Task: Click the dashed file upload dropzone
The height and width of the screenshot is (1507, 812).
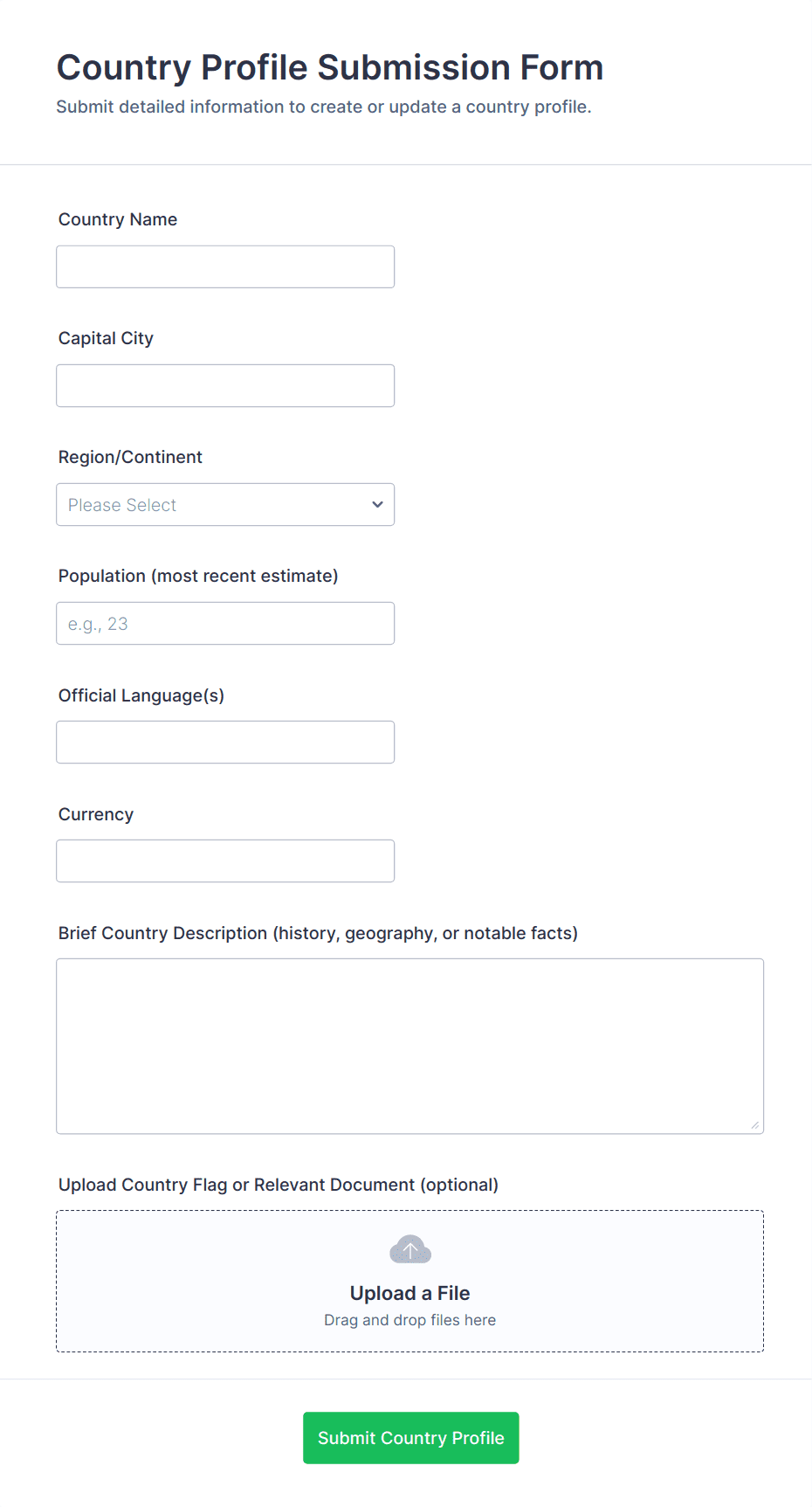Action: (x=409, y=1281)
